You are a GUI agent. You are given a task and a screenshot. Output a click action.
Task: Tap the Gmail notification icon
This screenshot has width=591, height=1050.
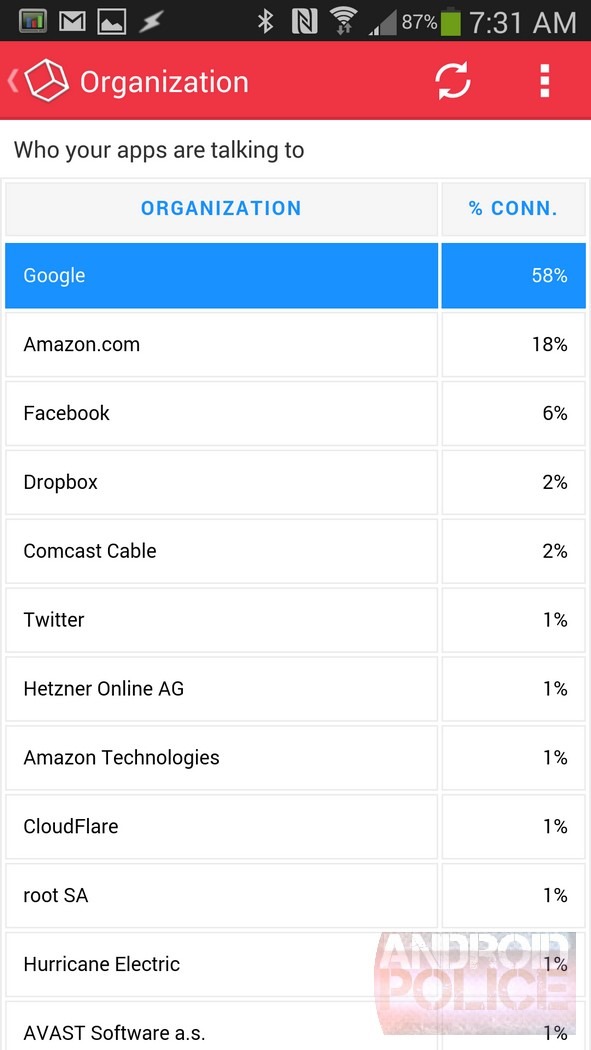pos(72,22)
